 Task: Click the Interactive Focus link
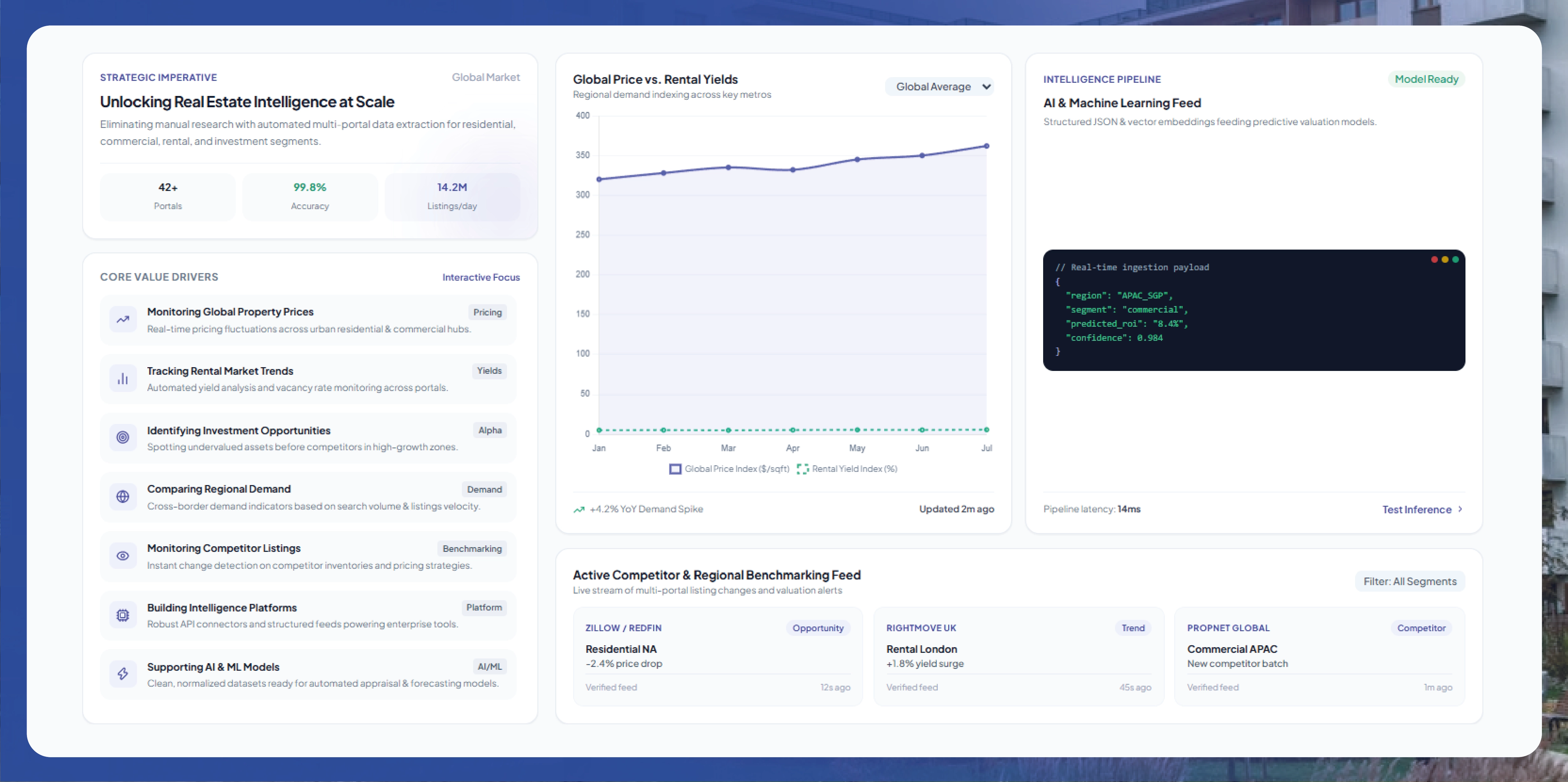[x=481, y=277]
